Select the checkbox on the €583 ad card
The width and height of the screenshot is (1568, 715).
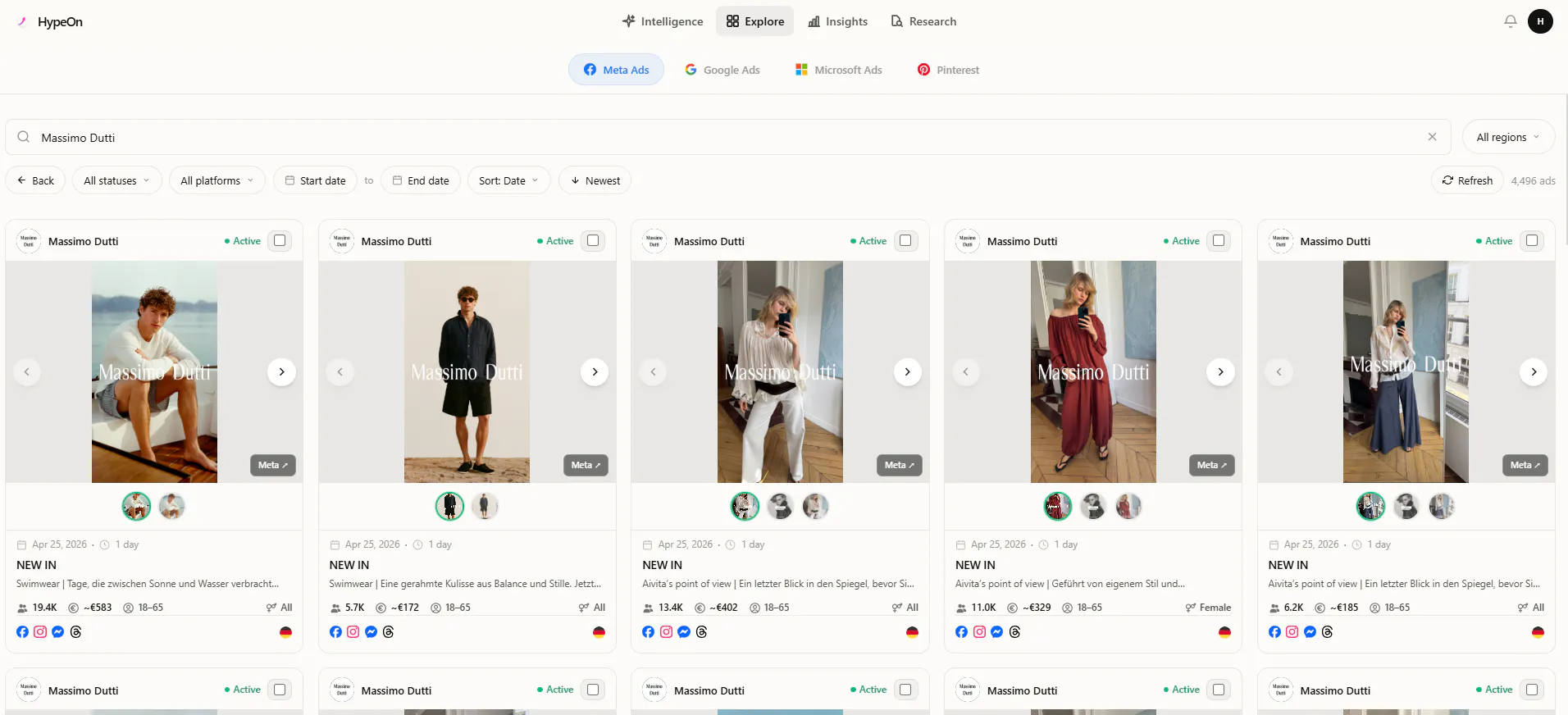tap(280, 241)
